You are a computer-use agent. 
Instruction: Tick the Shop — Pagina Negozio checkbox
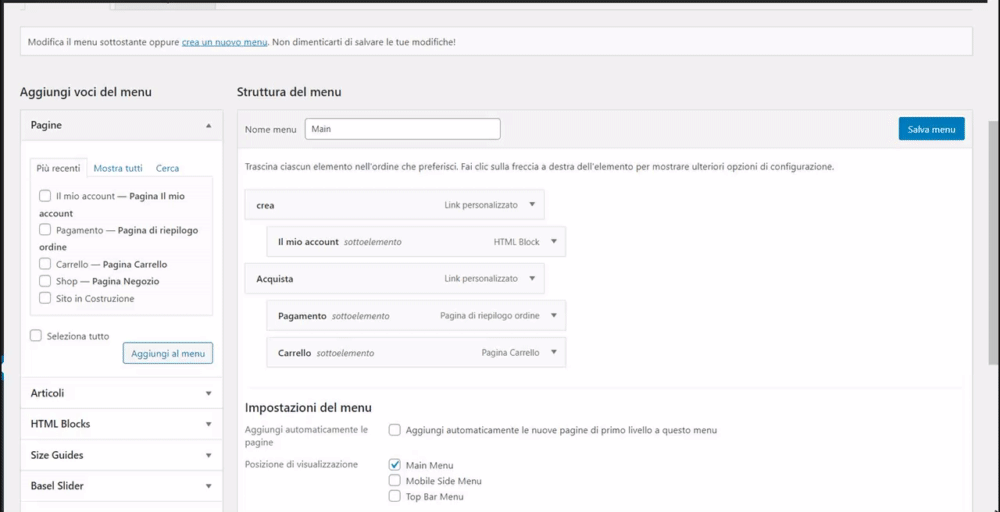coord(45,281)
